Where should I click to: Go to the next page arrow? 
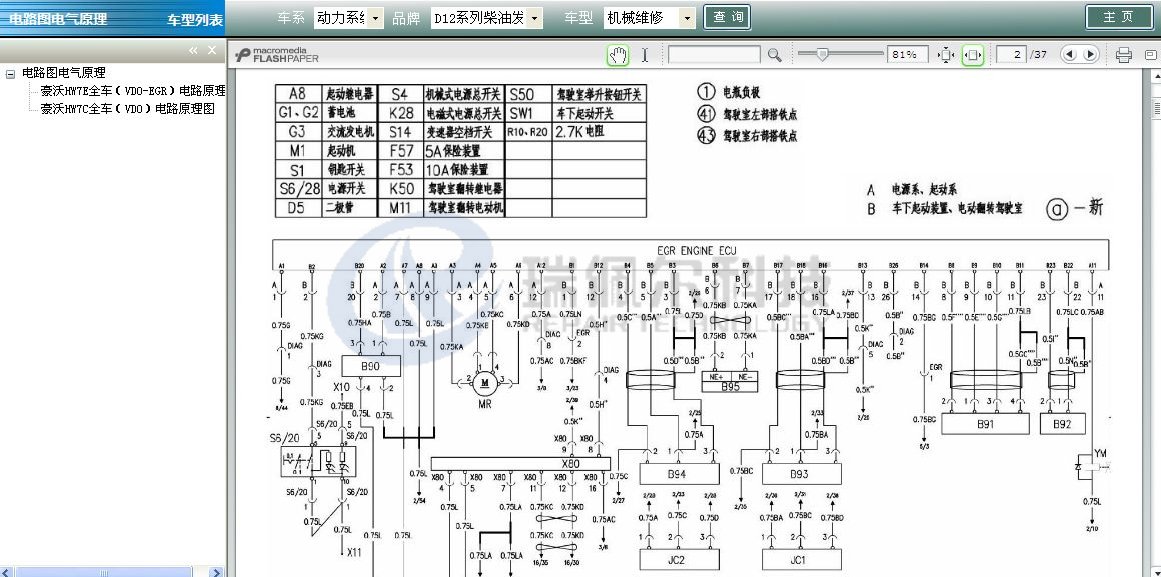click(1090, 55)
